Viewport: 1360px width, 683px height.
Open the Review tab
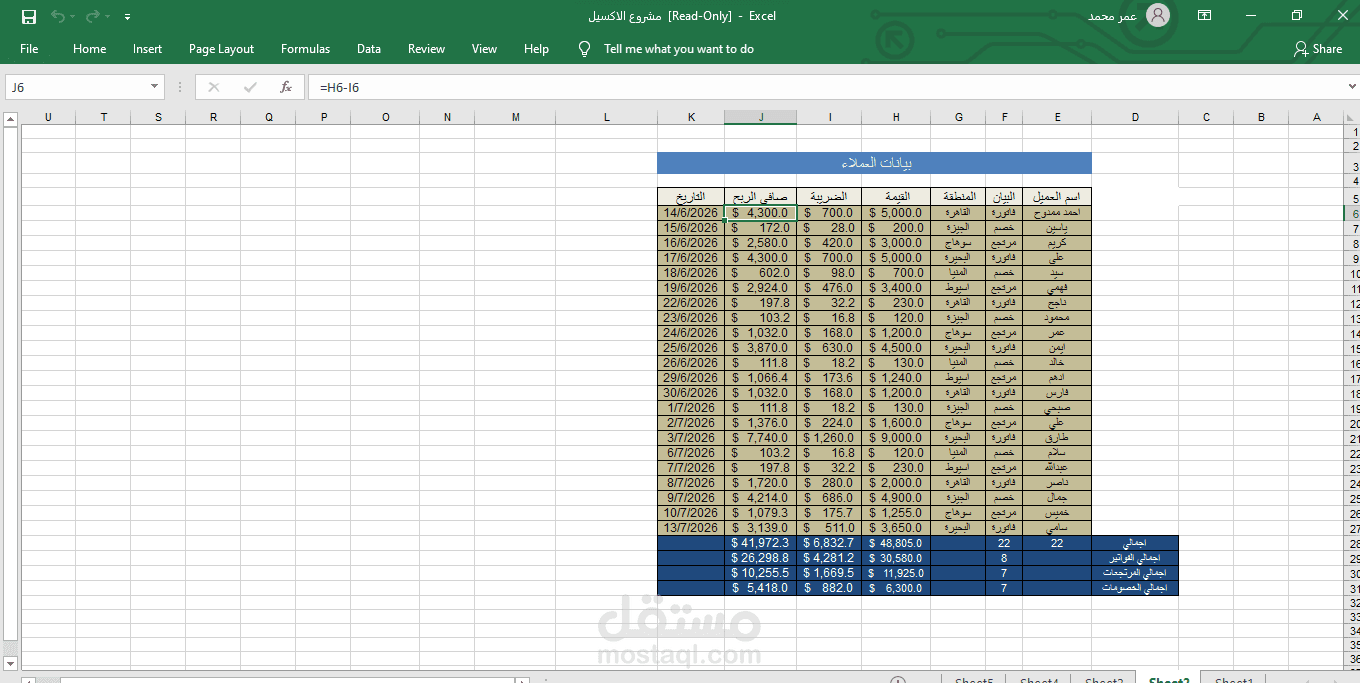click(426, 48)
